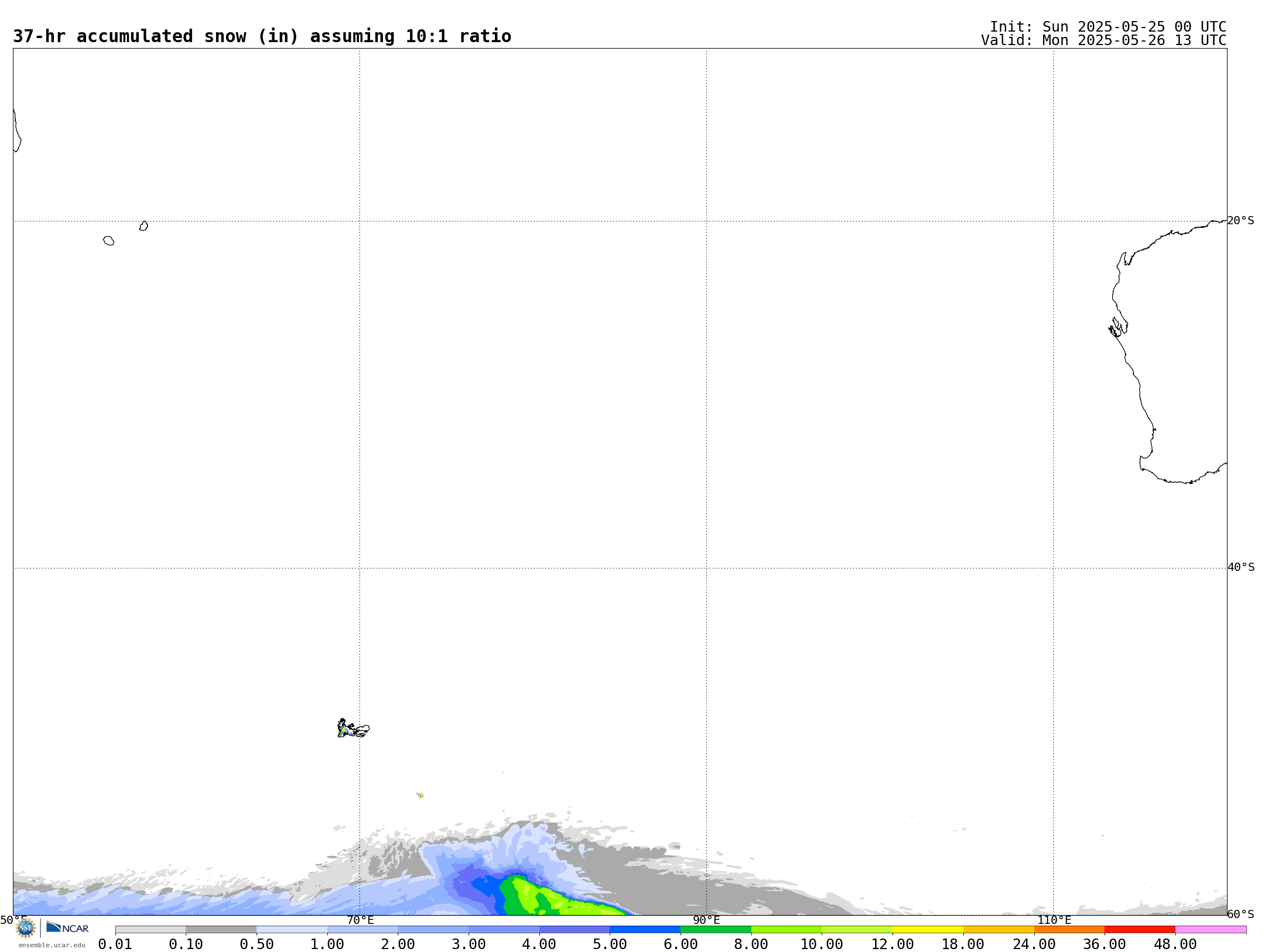Select the blue 5.00 colorbar segment
Image resolution: width=1265 pixels, height=952 pixels.
click(645, 930)
